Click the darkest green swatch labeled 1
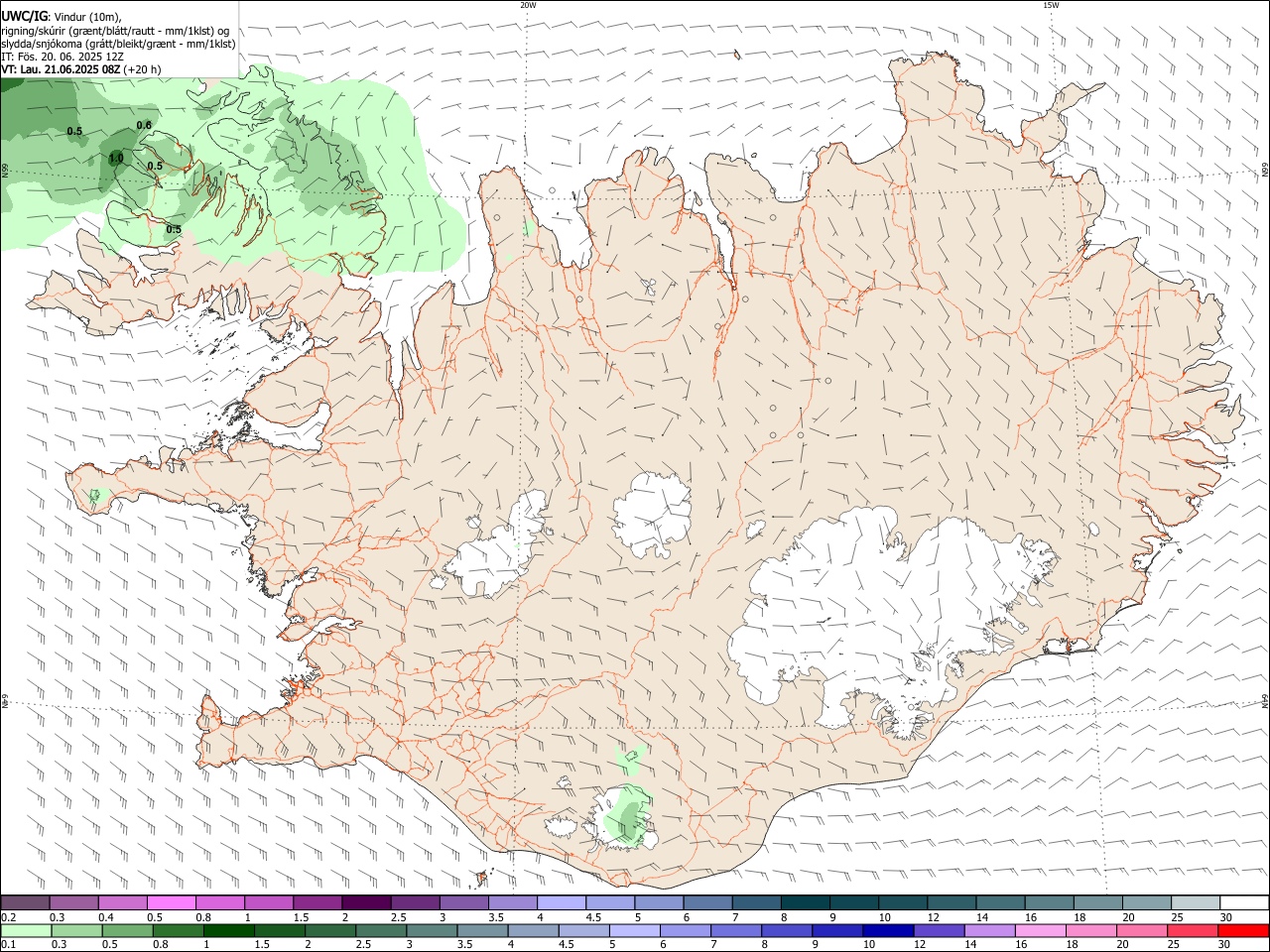Image resolution: width=1270 pixels, height=952 pixels. click(228, 930)
